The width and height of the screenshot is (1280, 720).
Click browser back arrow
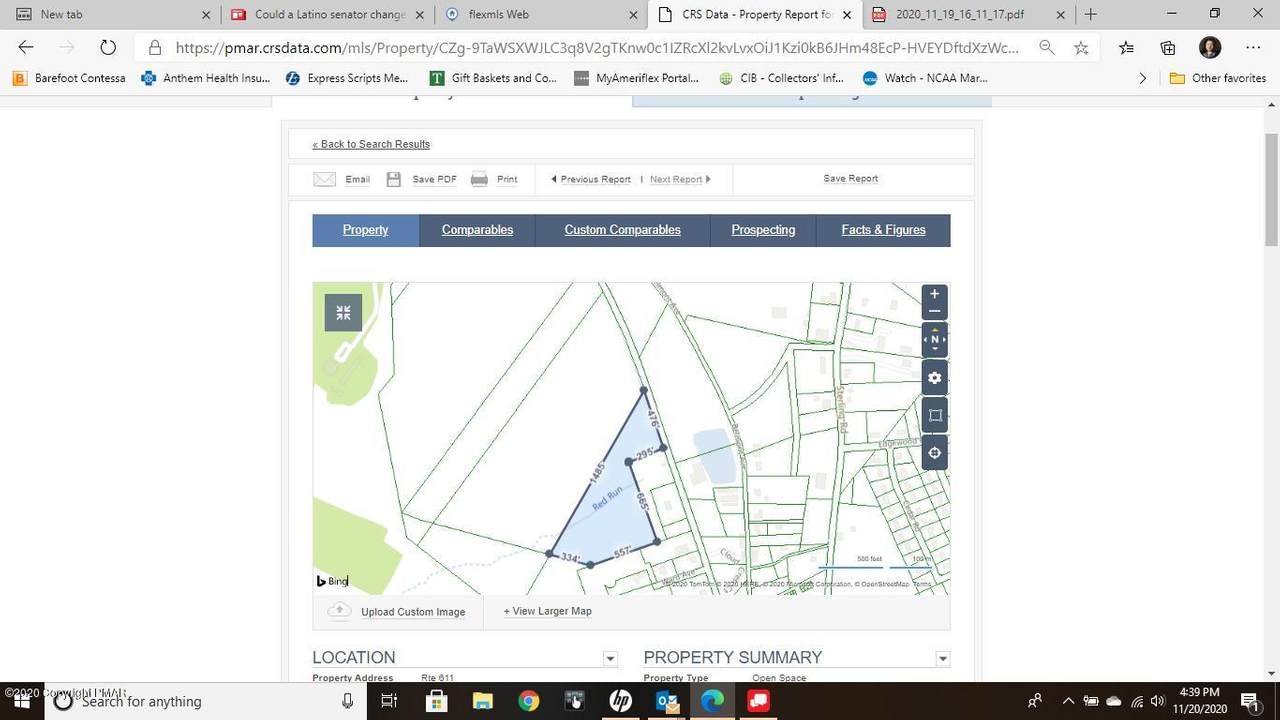pos(26,47)
